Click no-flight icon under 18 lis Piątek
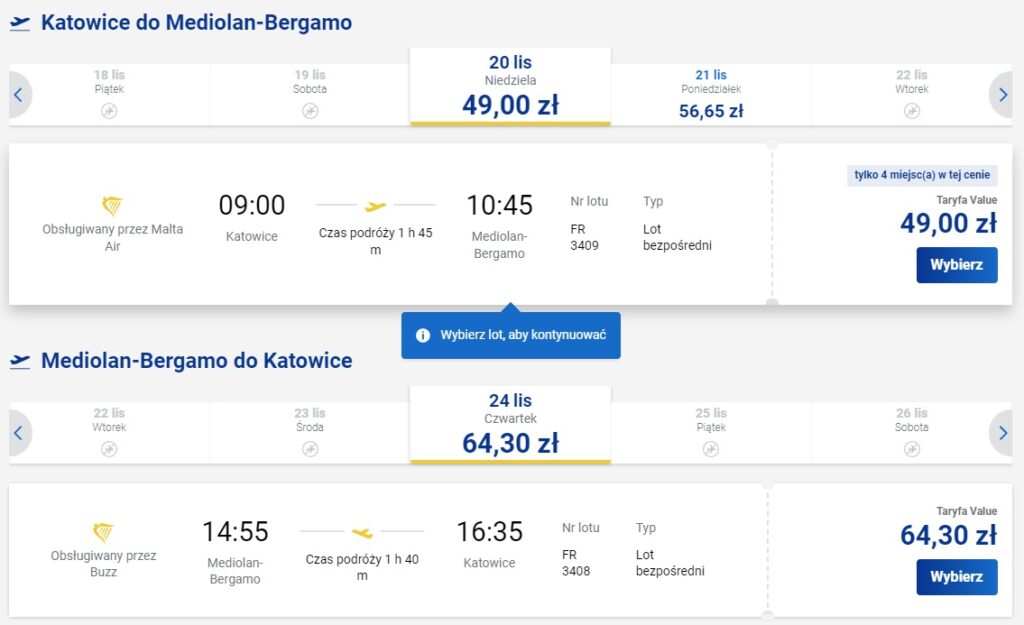Screen dimensions: 1024x625 click(109, 111)
